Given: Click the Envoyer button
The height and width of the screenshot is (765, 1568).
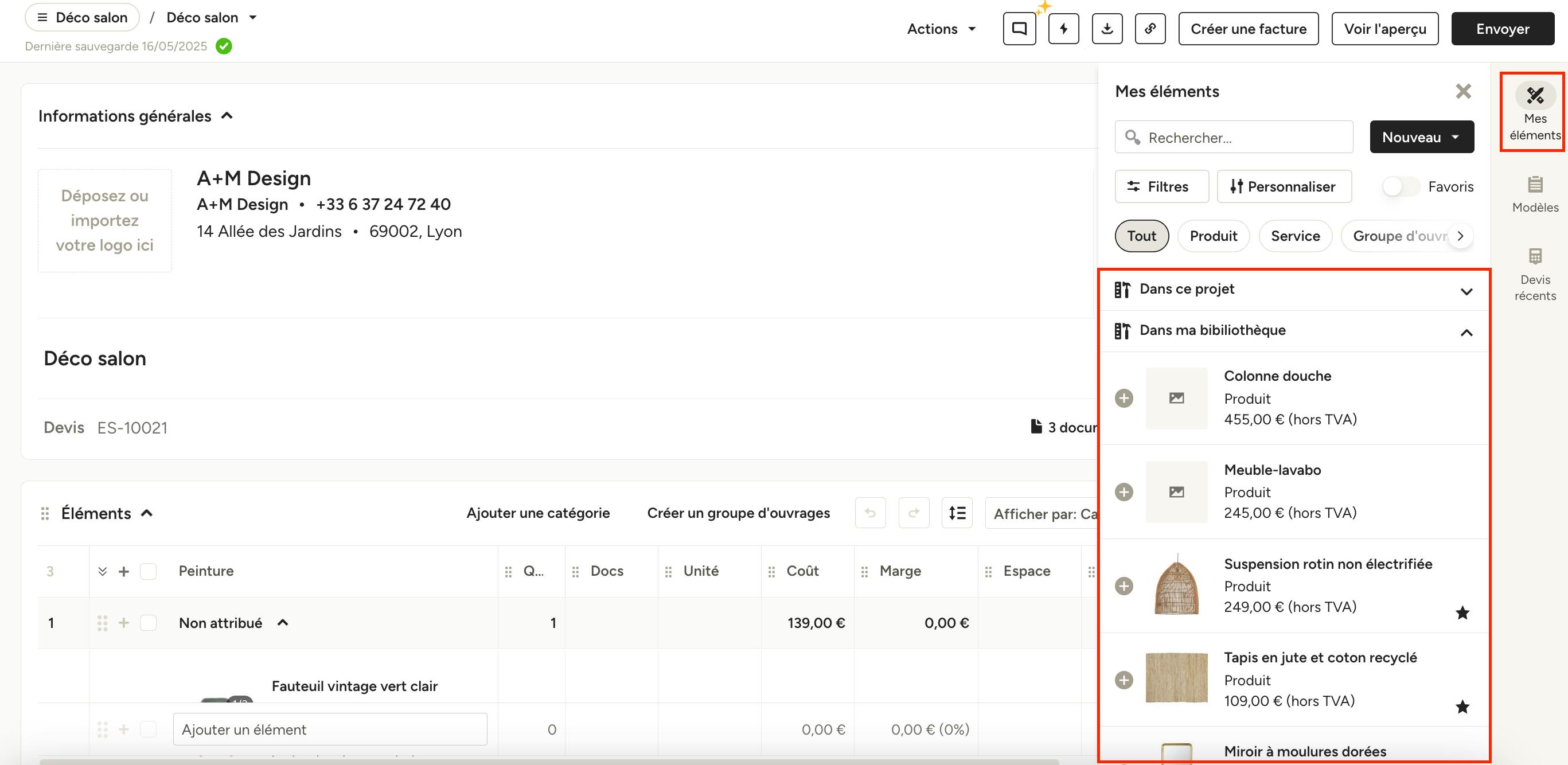Looking at the screenshot, I should [1502, 29].
